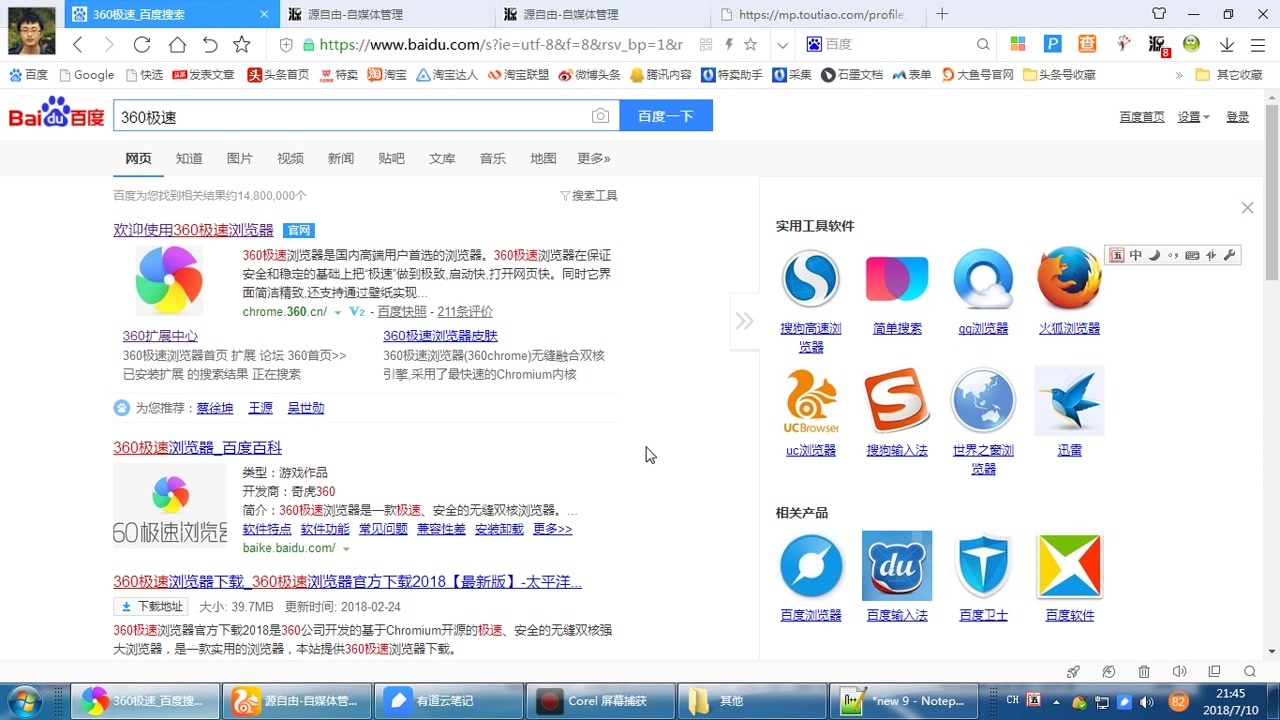
Task: Open the 迅雷 icon
Action: click(1069, 400)
